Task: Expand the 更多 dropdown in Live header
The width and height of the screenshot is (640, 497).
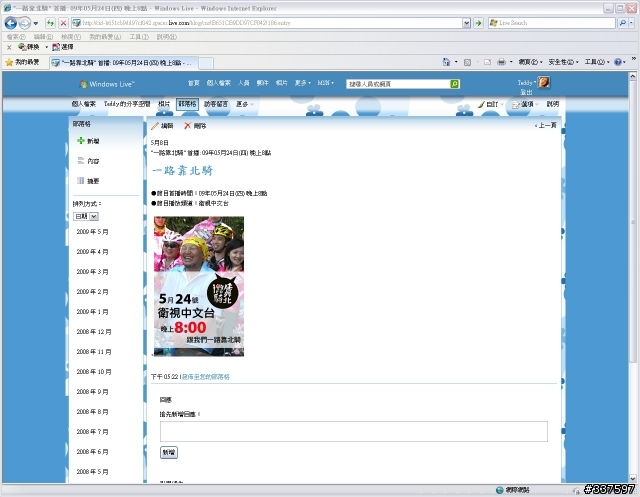Action: tap(302, 83)
